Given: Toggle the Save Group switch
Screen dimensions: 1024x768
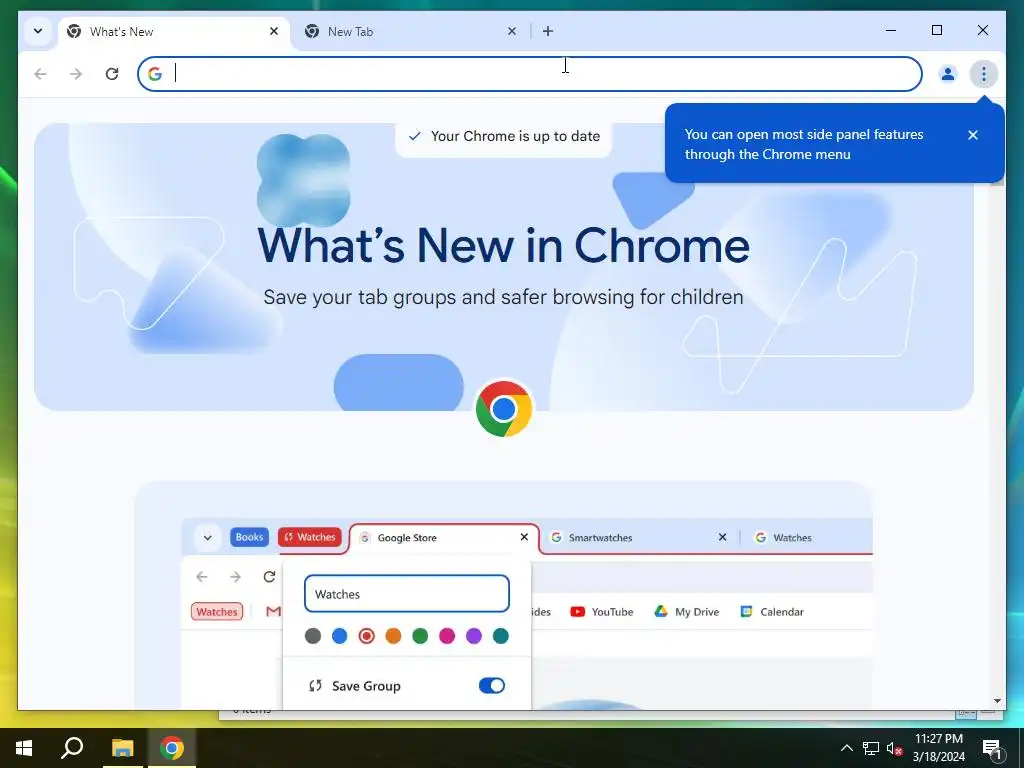Looking at the screenshot, I should point(492,686).
